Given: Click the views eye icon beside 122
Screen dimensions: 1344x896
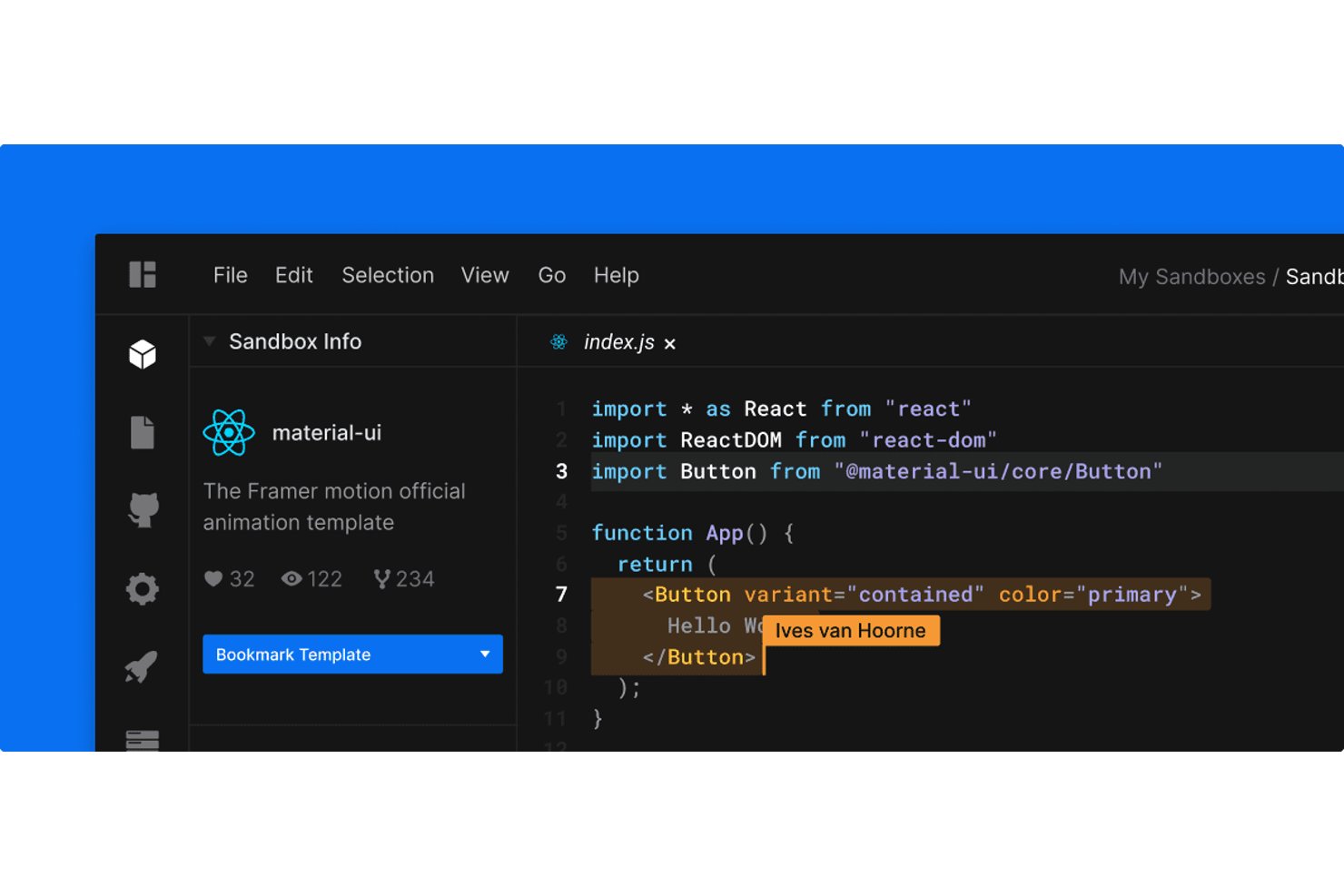Looking at the screenshot, I should click(x=292, y=578).
